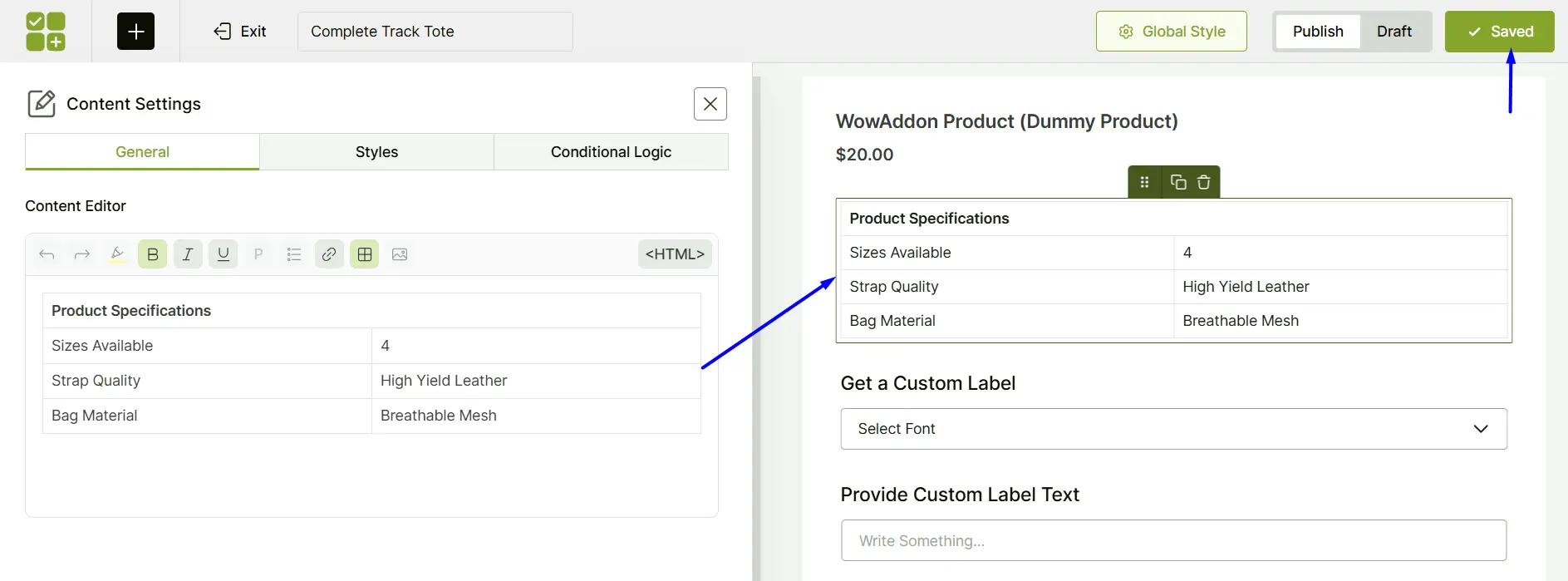The width and height of the screenshot is (1568, 581).
Task: Click the insert table icon
Action: tap(364, 254)
